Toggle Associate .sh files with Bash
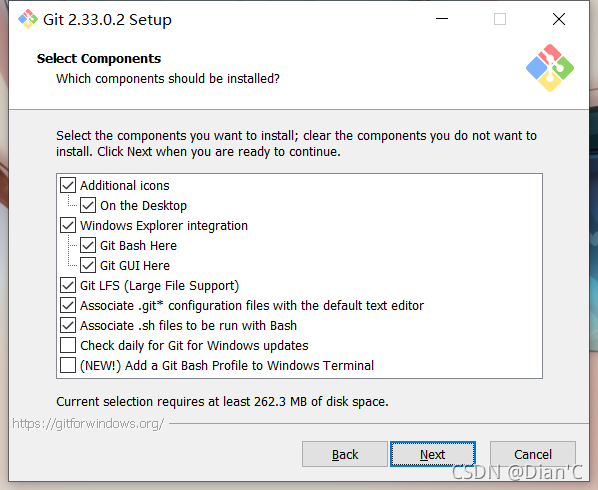This screenshot has height=490, width=598. pos(68,325)
